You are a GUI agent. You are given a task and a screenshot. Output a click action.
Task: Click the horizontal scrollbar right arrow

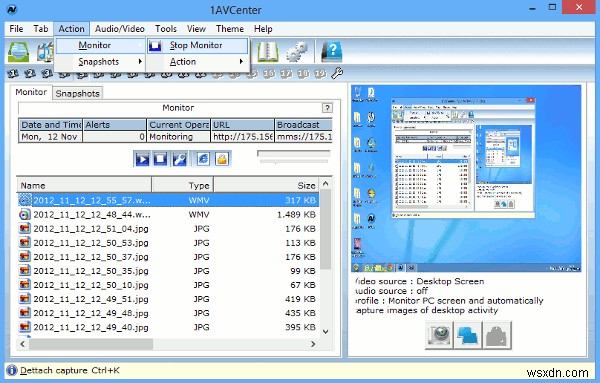313,344
